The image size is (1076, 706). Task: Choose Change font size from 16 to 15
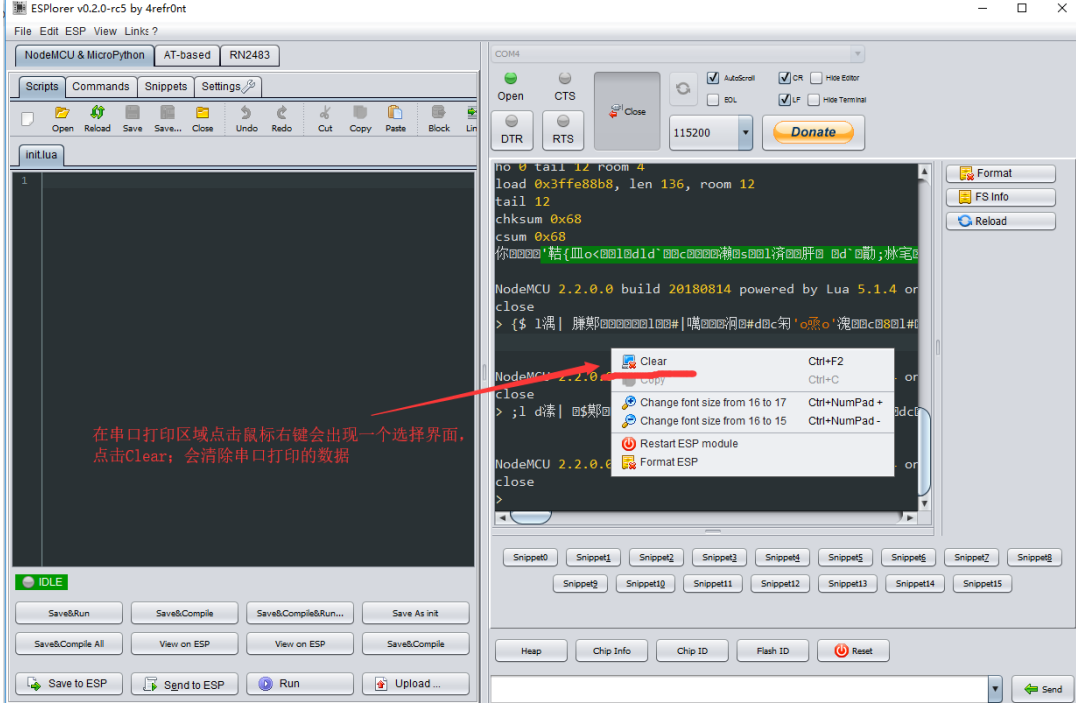752,421
